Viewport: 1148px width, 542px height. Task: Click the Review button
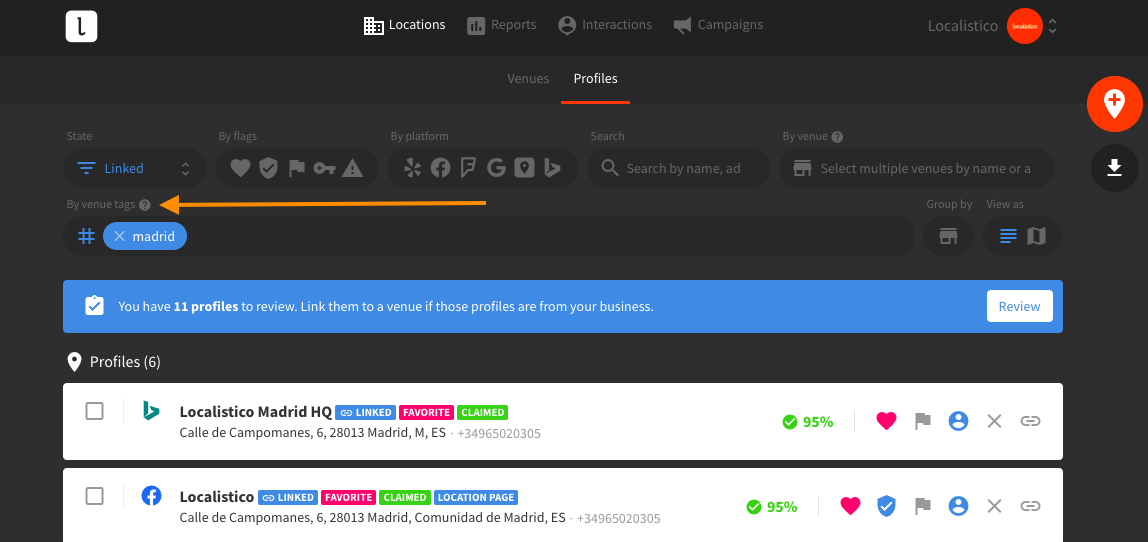[x=1019, y=306]
